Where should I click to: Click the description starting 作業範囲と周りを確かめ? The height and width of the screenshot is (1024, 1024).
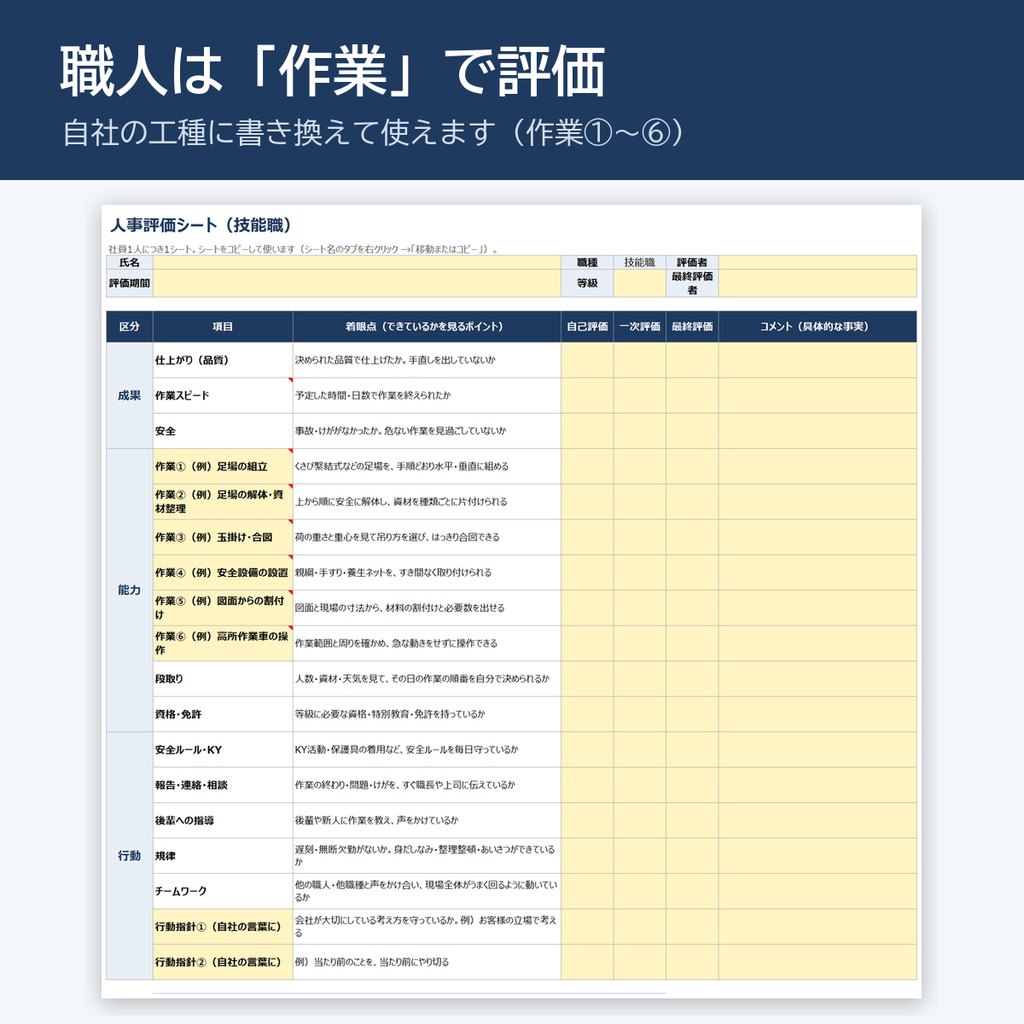click(x=426, y=643)
